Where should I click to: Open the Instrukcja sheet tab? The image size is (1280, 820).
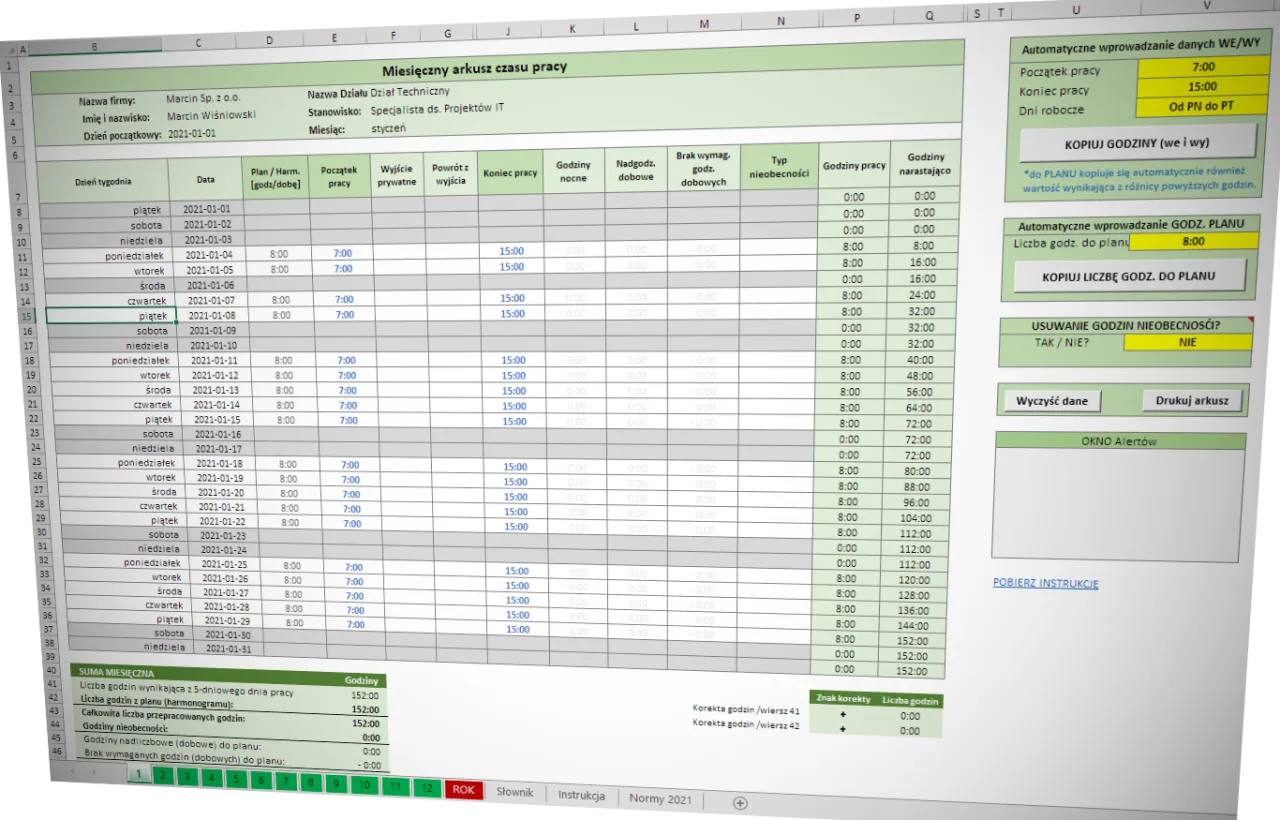[x=581, y=796]
